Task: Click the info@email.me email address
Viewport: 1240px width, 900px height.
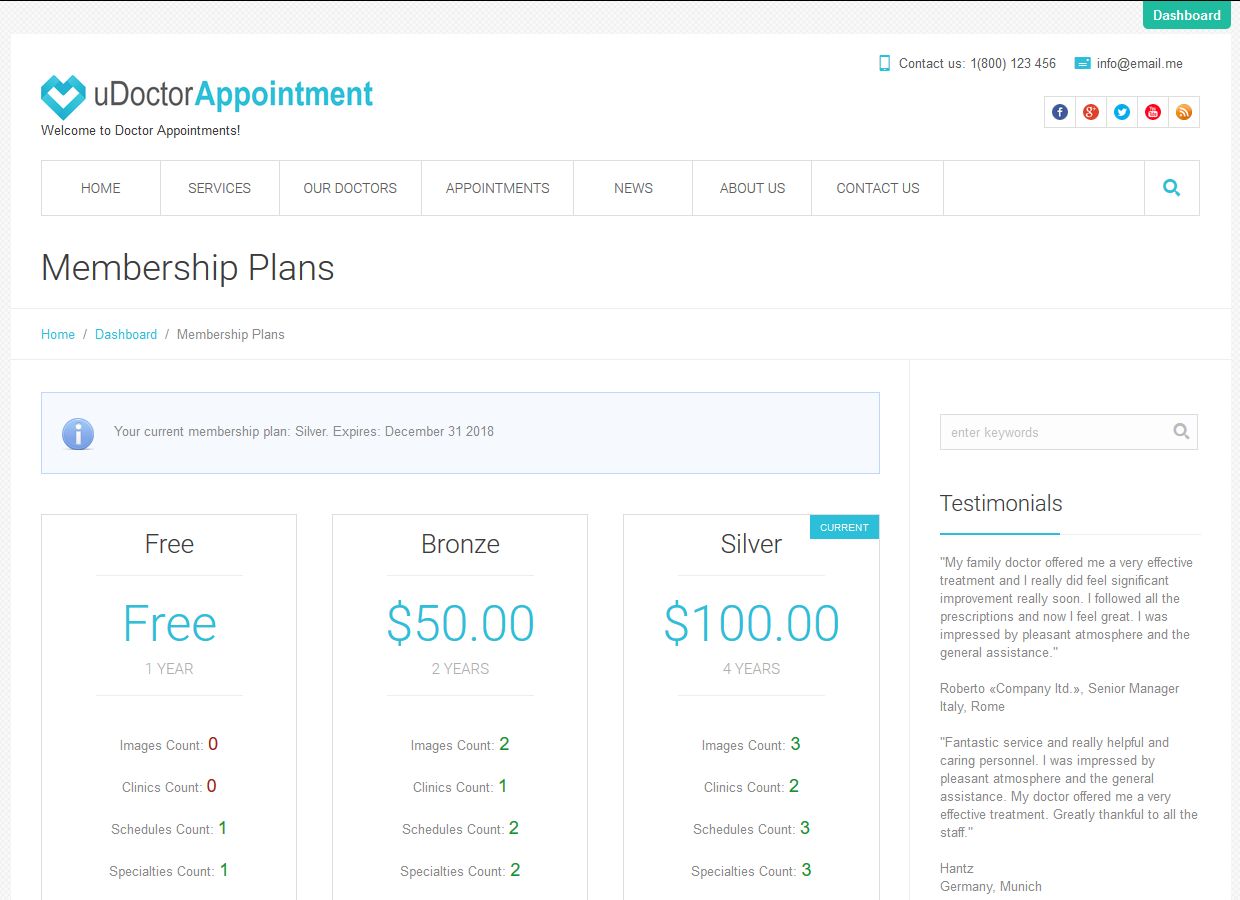Action: pyautogui.click(x=1139, y=63)
